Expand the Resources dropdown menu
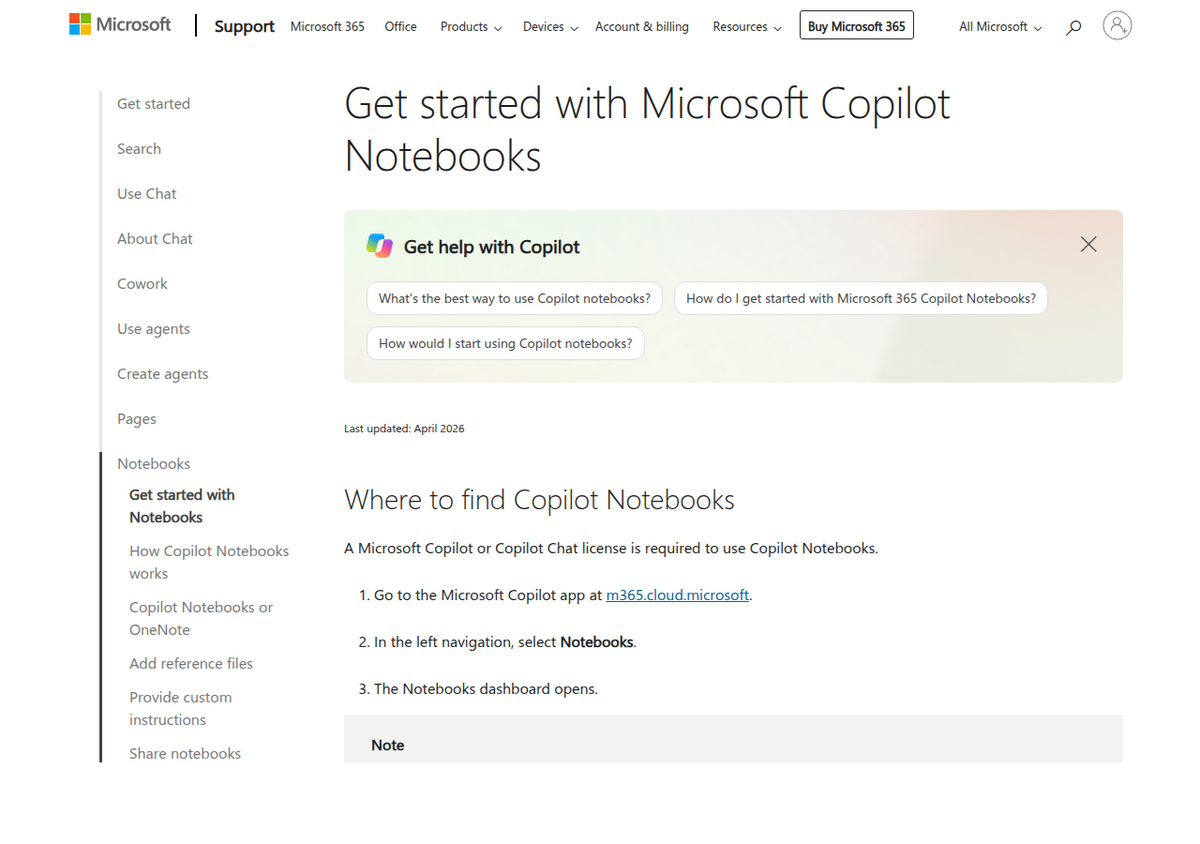1200x844 pixels. click(x=747, y=27)
